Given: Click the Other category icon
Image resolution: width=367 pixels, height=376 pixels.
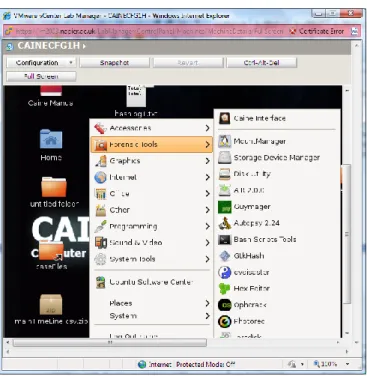Looking at the screenshot, I should [x=100, y=210].
